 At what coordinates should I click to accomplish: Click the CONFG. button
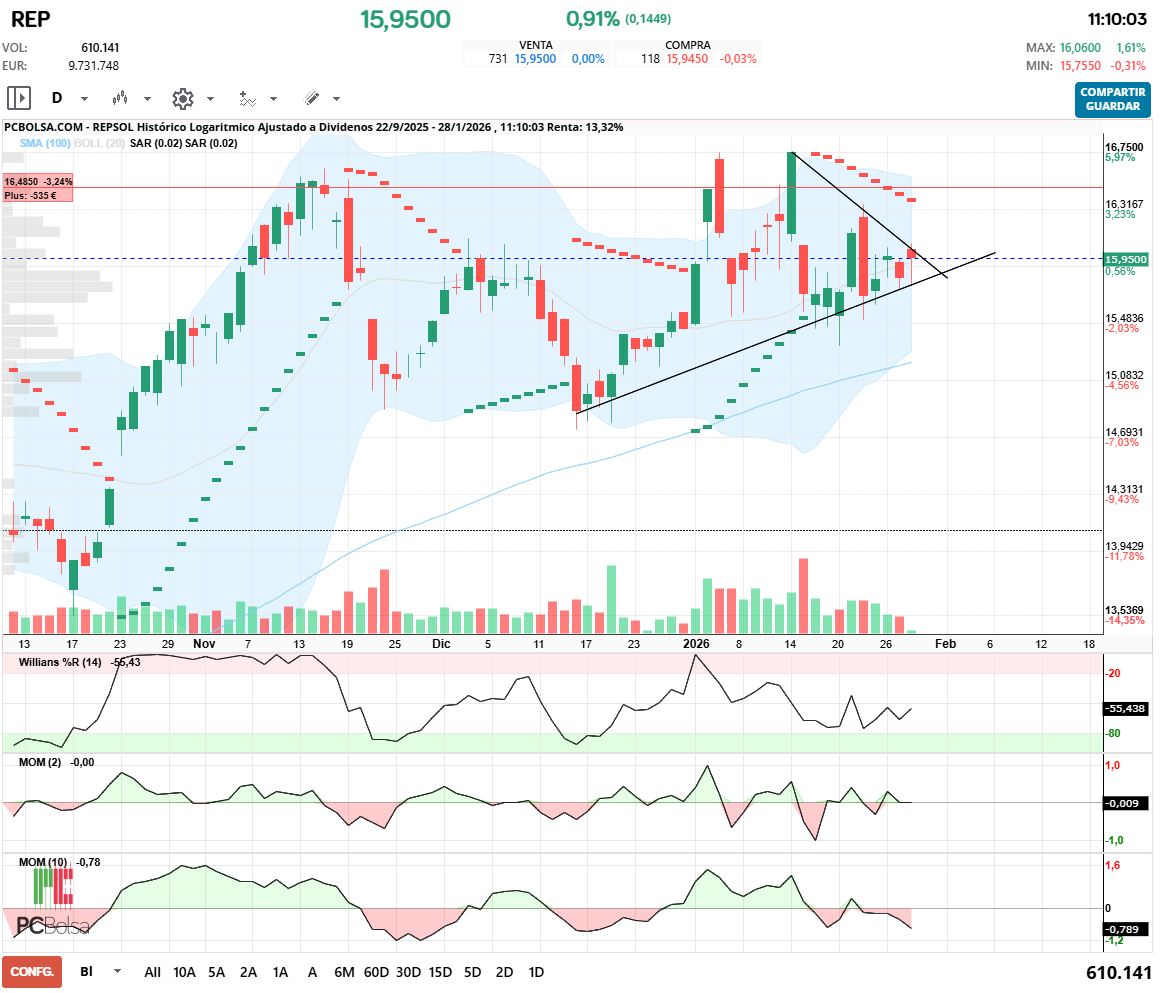coord(32,971)
